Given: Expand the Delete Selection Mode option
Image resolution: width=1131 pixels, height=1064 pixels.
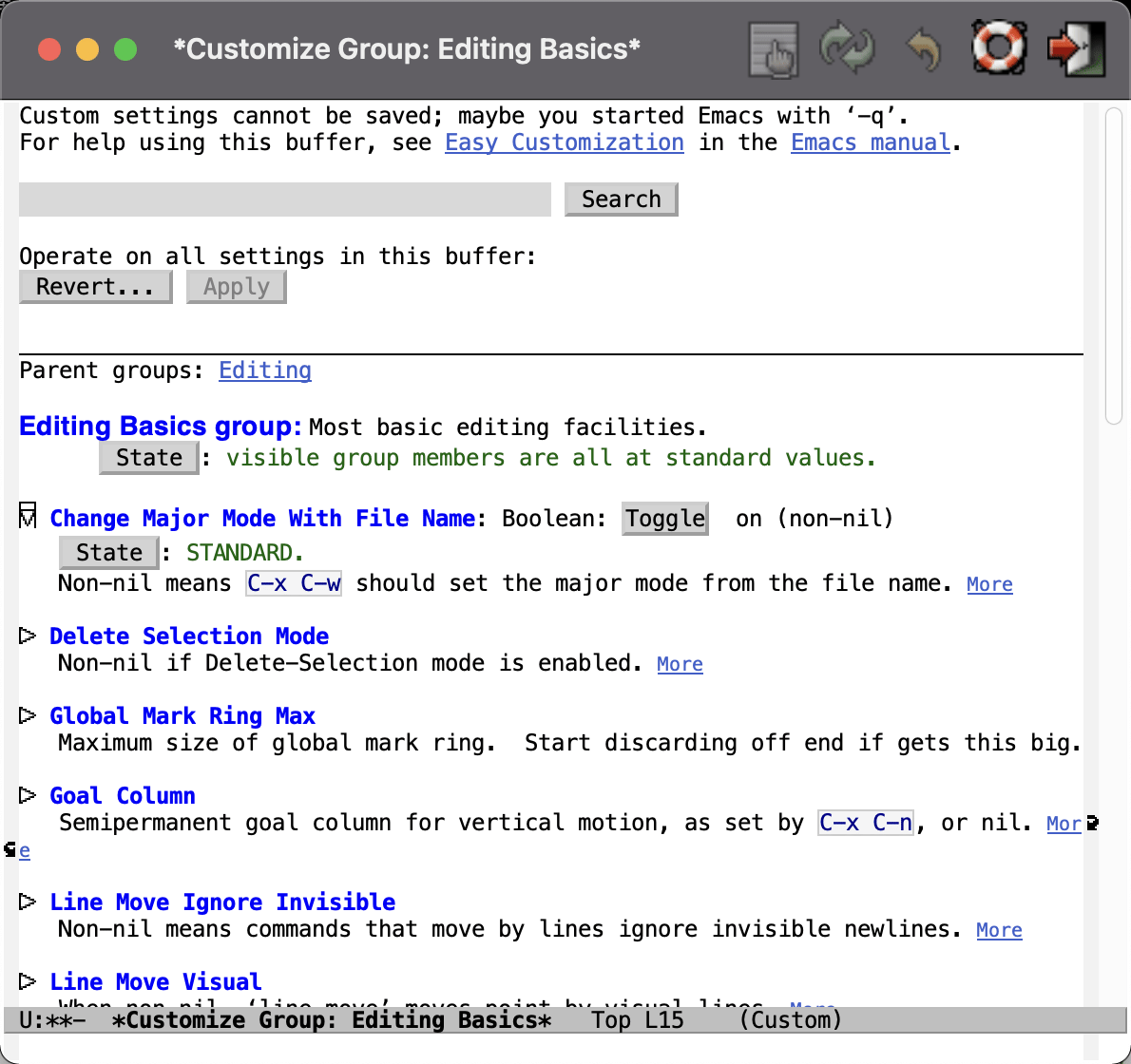Looking at the screenshot, I should [27, 635].
